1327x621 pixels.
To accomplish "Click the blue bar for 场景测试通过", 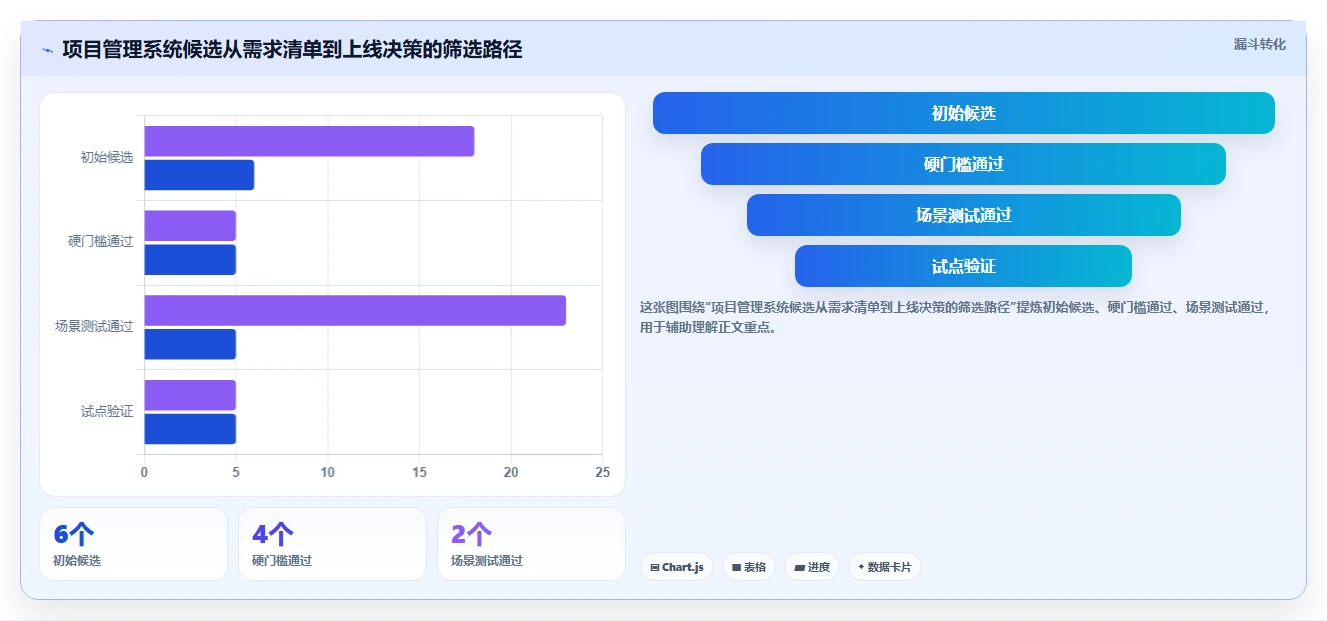I will 190,344.
